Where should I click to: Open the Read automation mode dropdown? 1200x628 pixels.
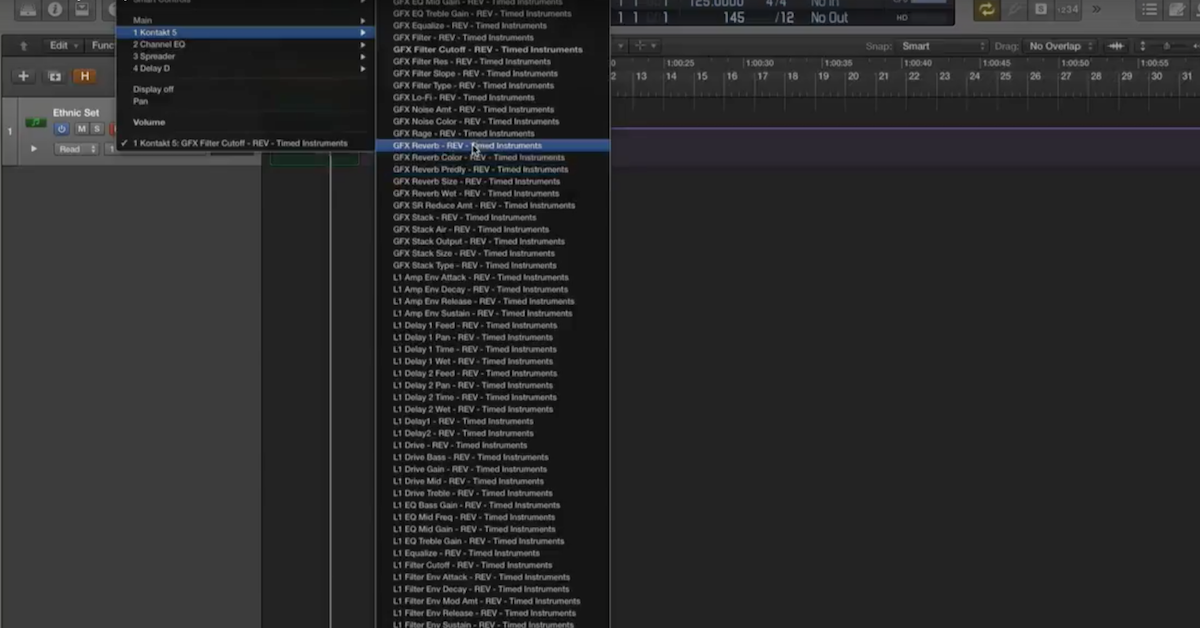click(76, 148)
